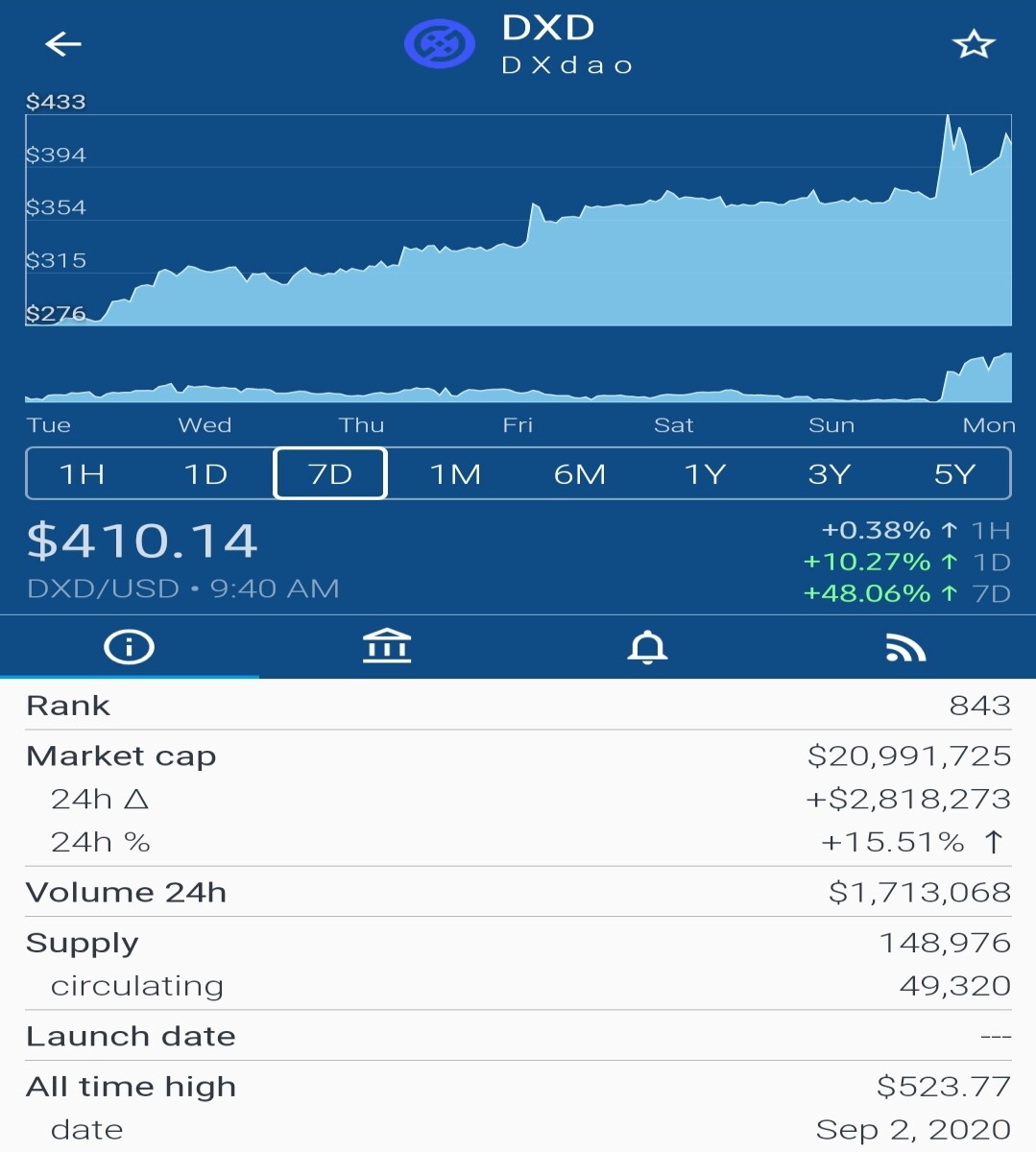
Task: Select the 1H chart range
Action: [83, 474]
